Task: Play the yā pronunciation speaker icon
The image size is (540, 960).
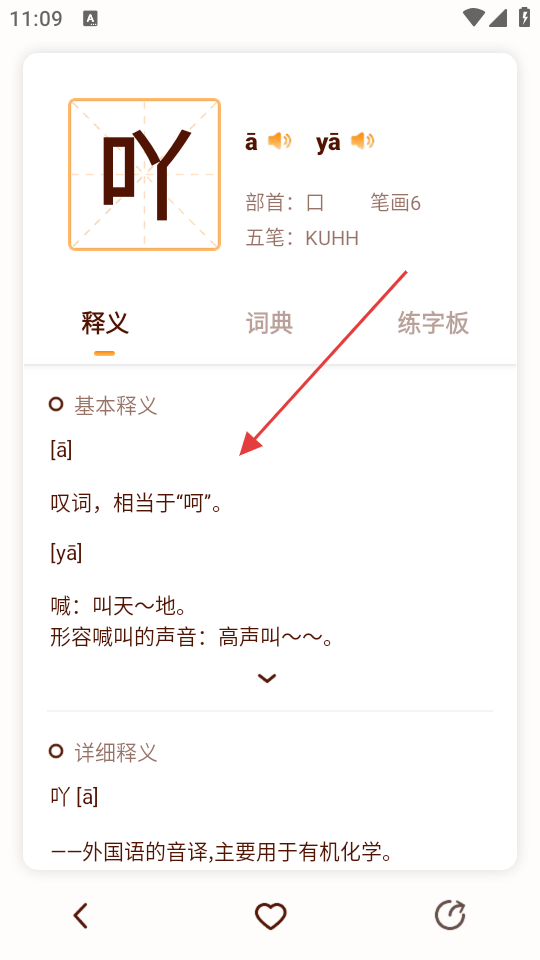Action: [x=362, y=141]
